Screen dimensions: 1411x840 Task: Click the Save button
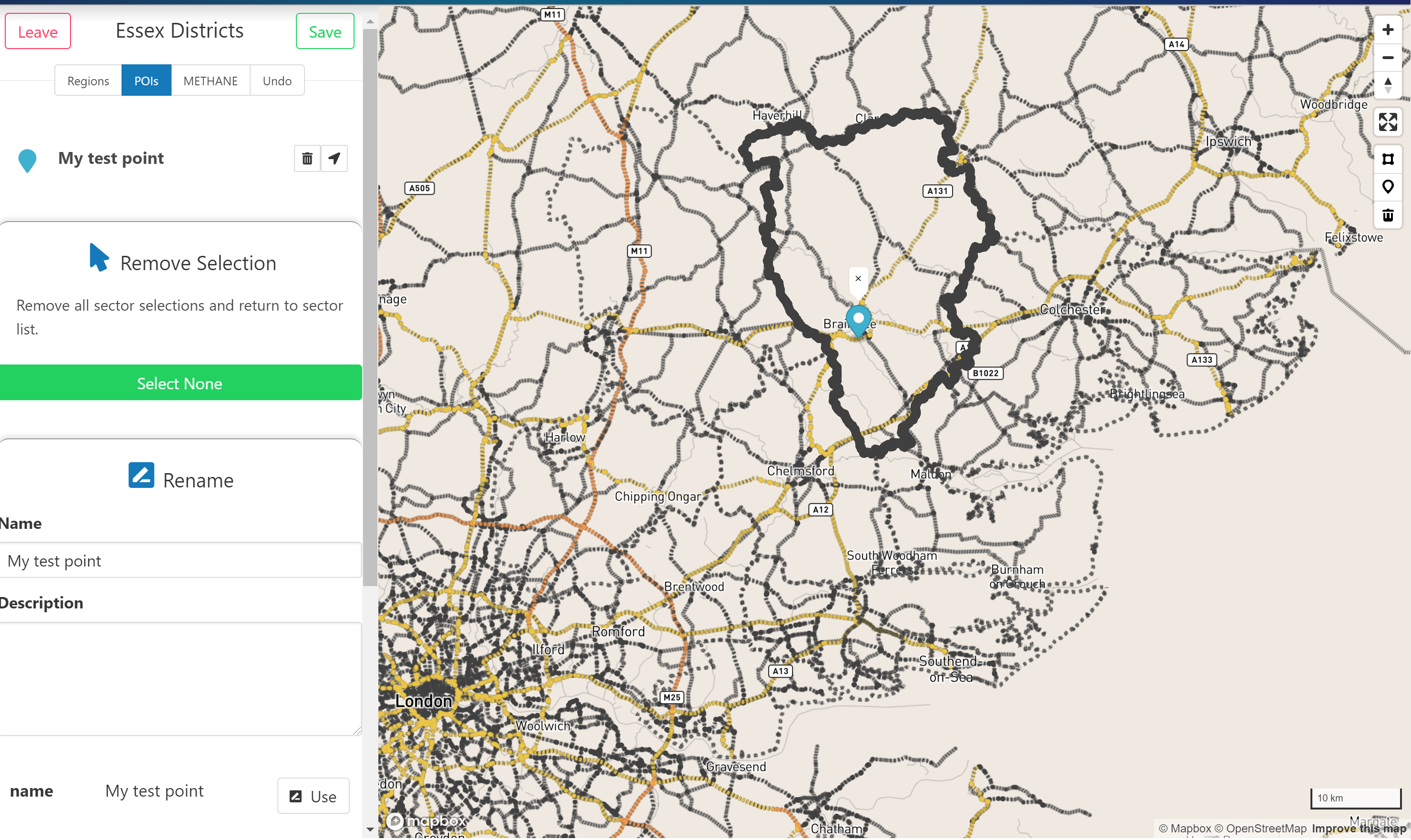pos(325,32)
